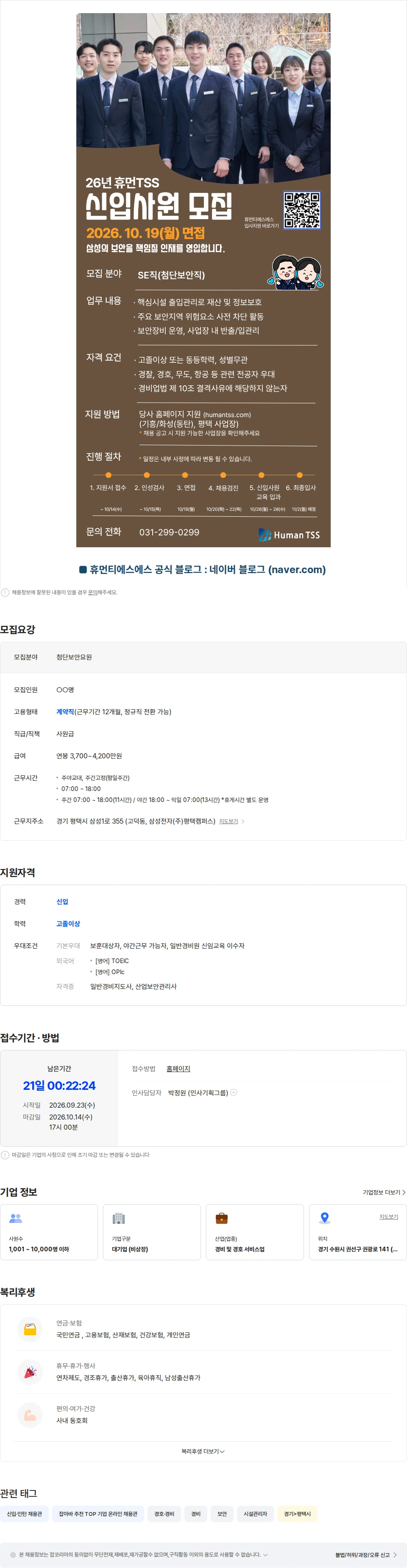Click the ○○명 recruitment count text
The width and height of the screenshot is (407, 1568).
(65, 690)
